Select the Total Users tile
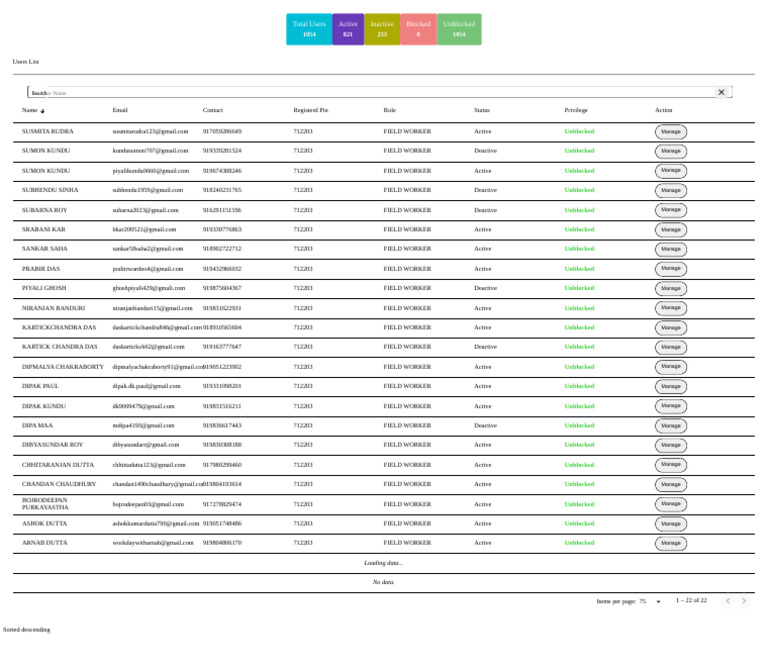 click(x=309, y=29)
